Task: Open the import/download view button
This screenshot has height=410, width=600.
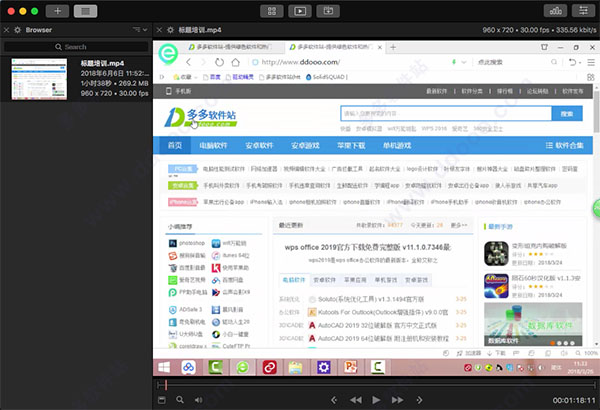Action: click(x=328, y=11)
